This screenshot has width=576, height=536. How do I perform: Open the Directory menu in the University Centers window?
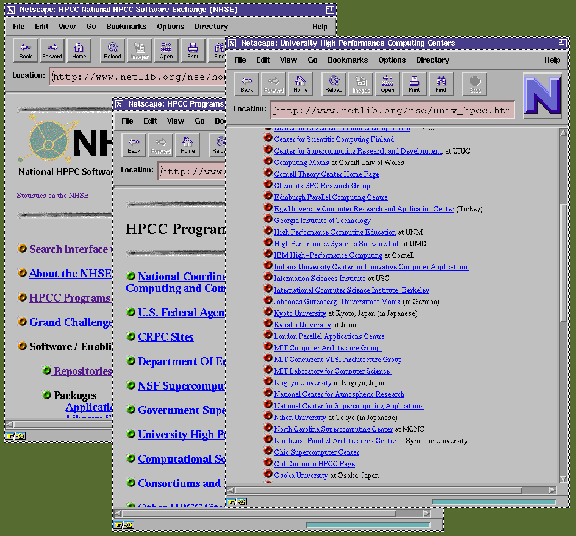tap(432, 60)
